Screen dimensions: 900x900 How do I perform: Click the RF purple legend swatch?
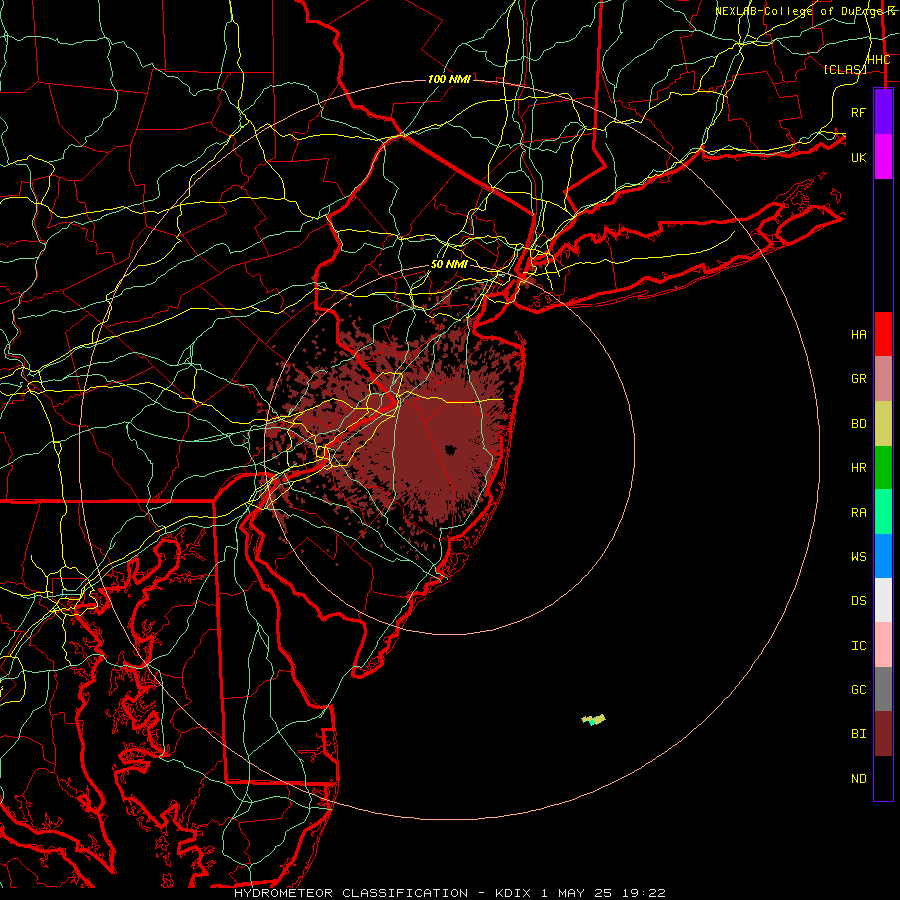pyautogui.click(x=883, y=112)
